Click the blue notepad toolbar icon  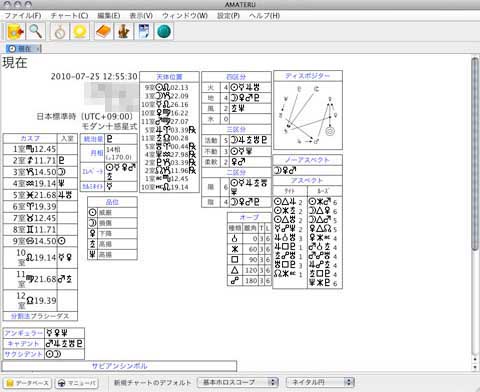[144, 32]
